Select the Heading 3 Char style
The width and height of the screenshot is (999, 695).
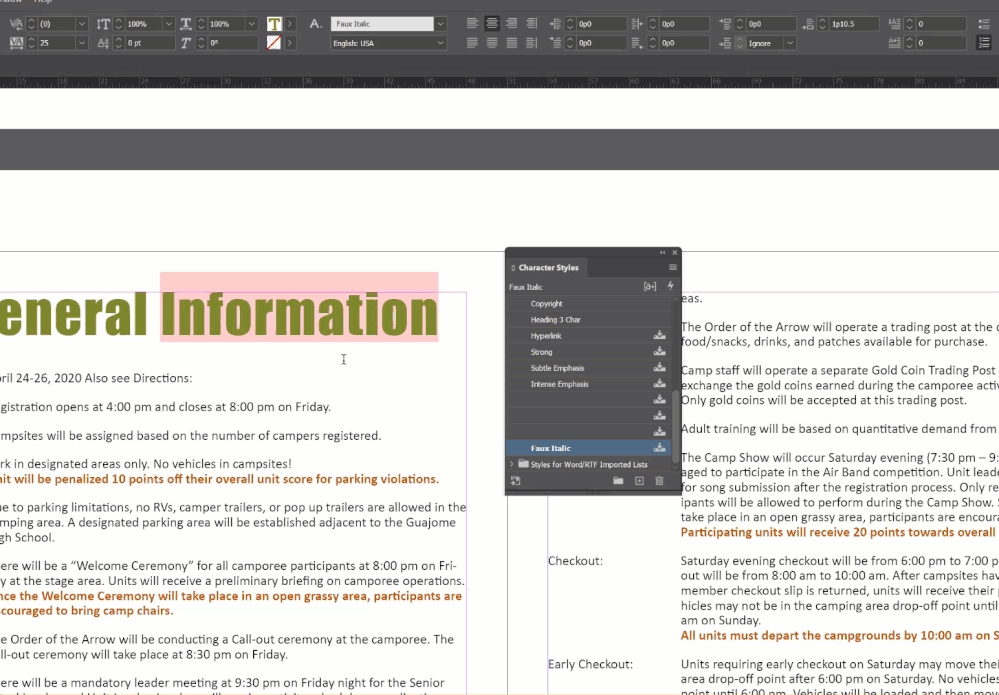[589, 320]
